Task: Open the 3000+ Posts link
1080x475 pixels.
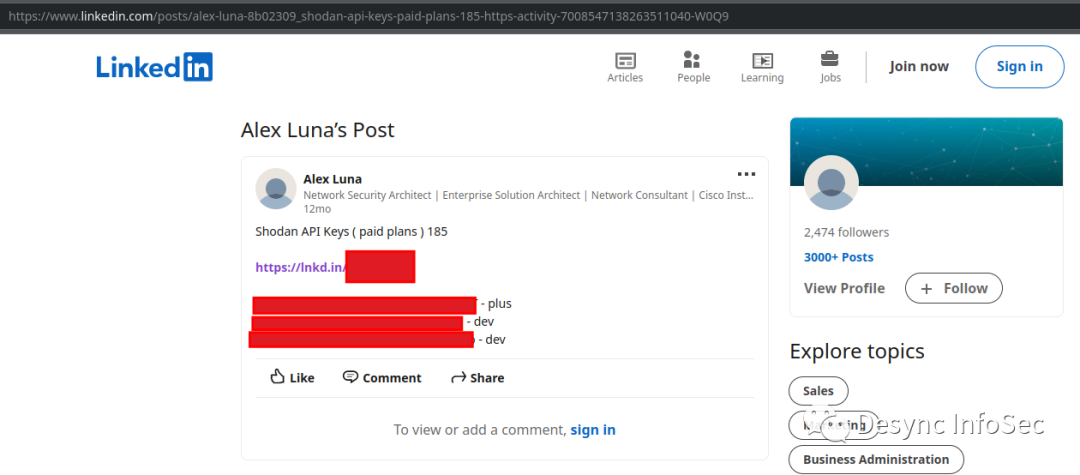Action: pyautogui.click(x=838, y=257)
